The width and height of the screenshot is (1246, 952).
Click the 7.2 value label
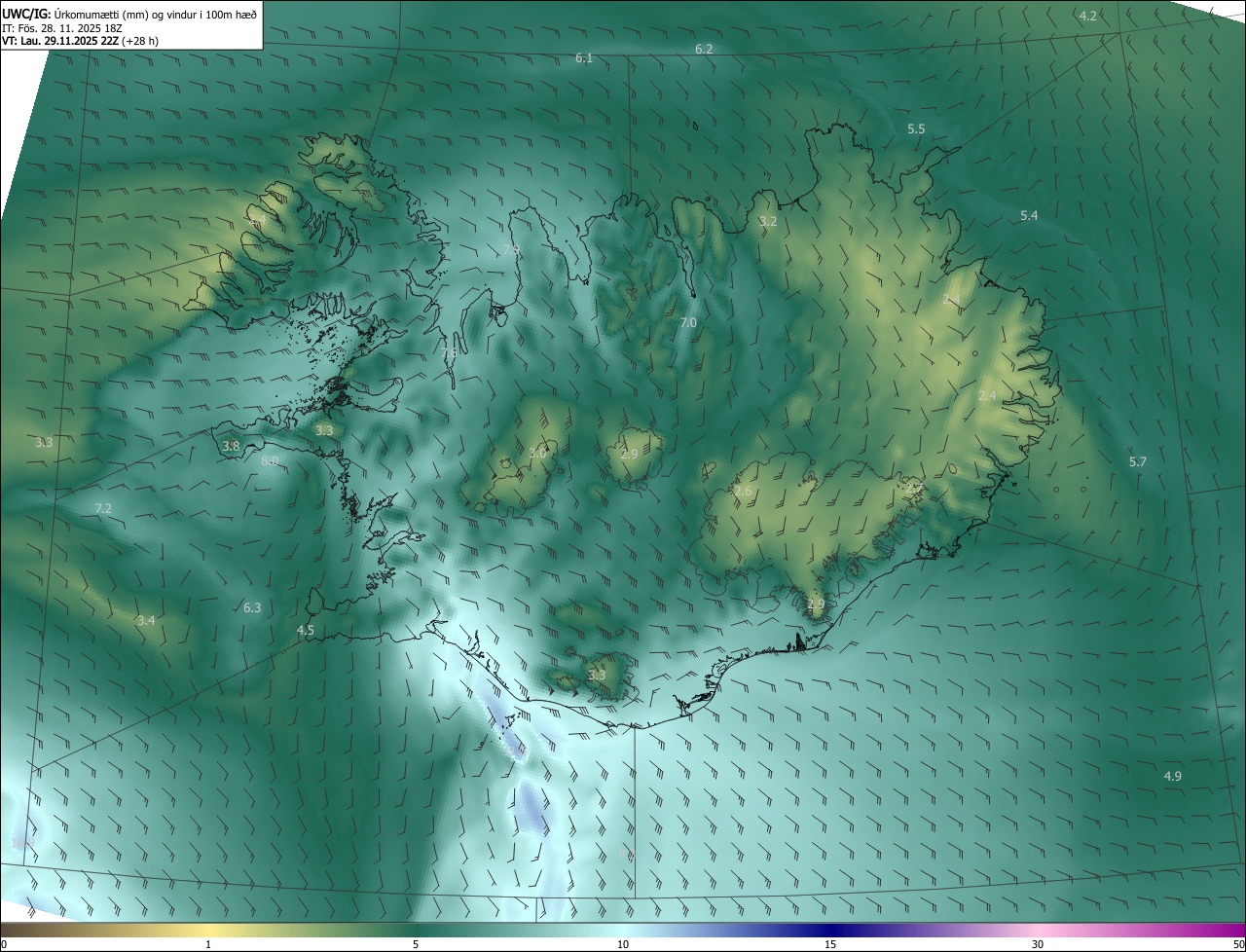coord(103,508)
